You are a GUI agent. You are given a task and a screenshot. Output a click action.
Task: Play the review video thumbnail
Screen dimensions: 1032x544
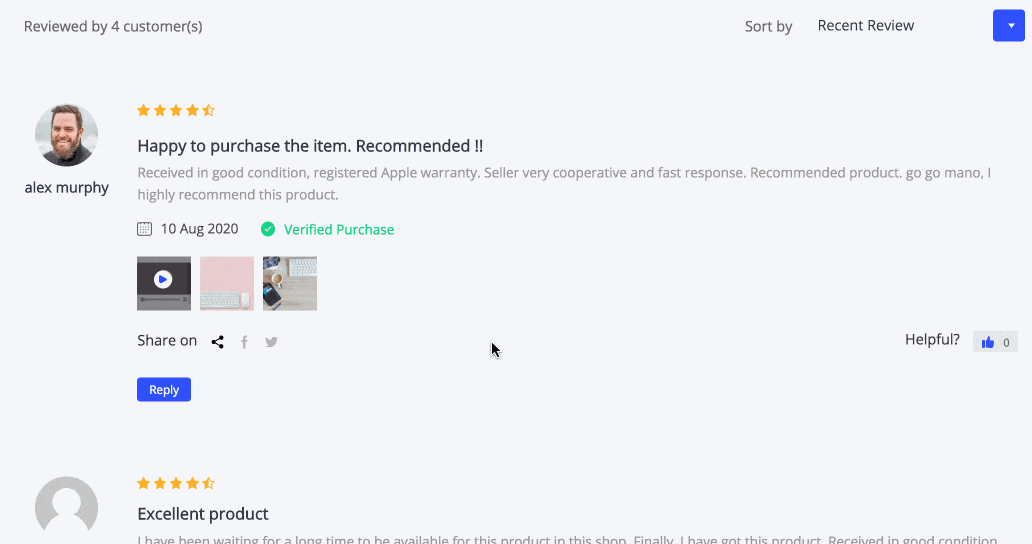(164, 284)
